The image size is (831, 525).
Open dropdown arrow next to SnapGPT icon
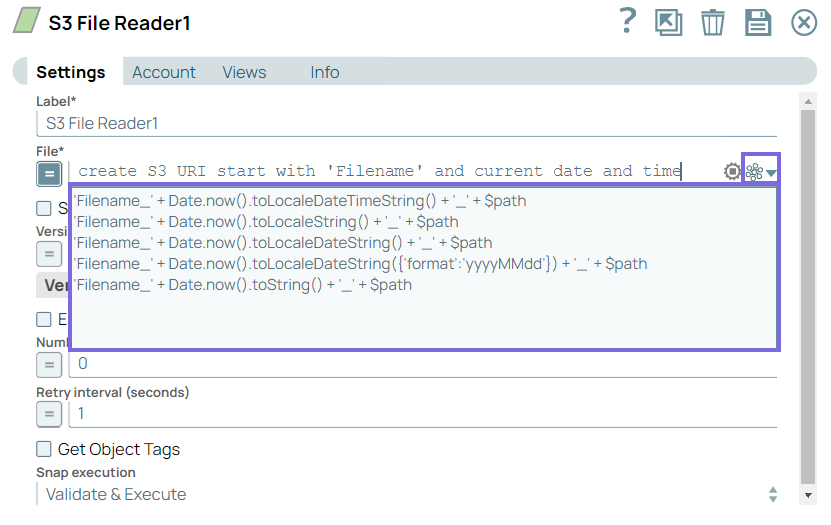[x=771, y=174]
